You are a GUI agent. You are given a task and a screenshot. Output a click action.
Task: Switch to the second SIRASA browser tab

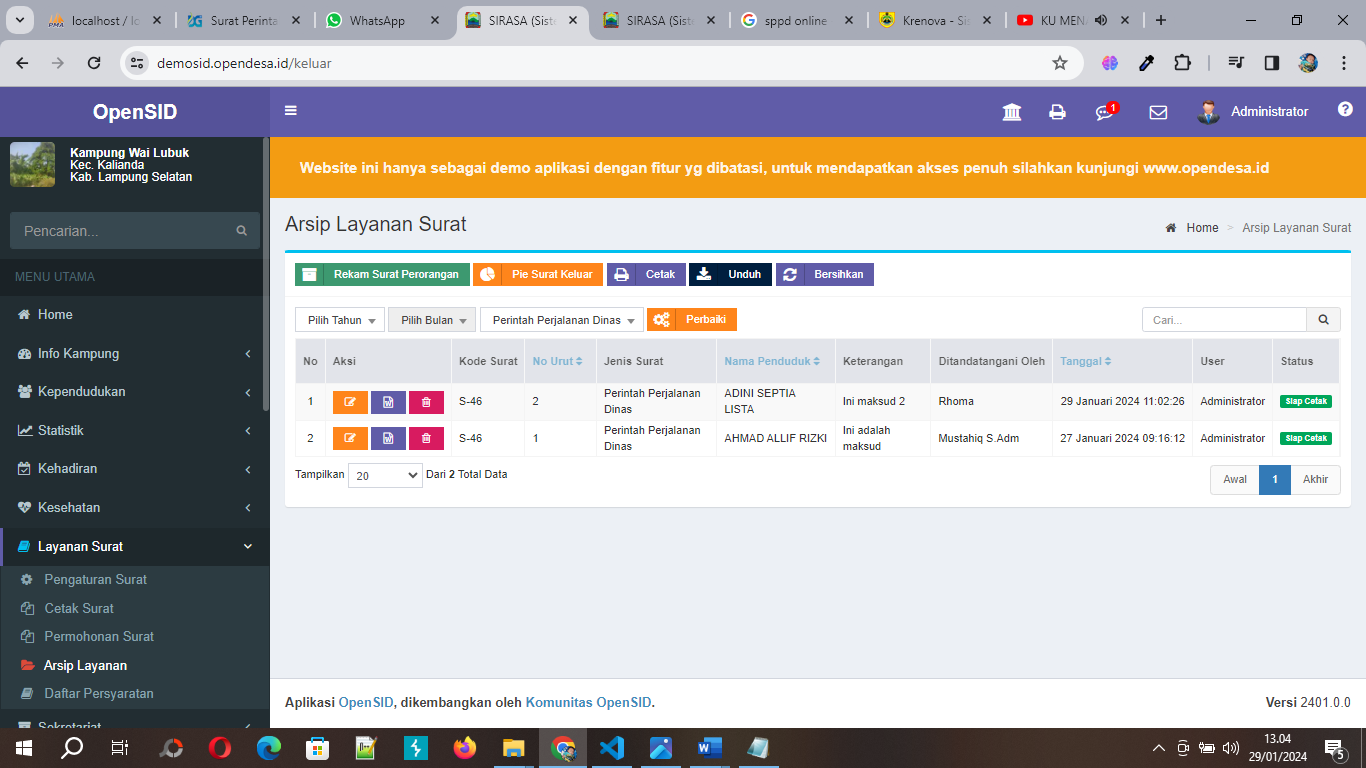coord(655,18)
